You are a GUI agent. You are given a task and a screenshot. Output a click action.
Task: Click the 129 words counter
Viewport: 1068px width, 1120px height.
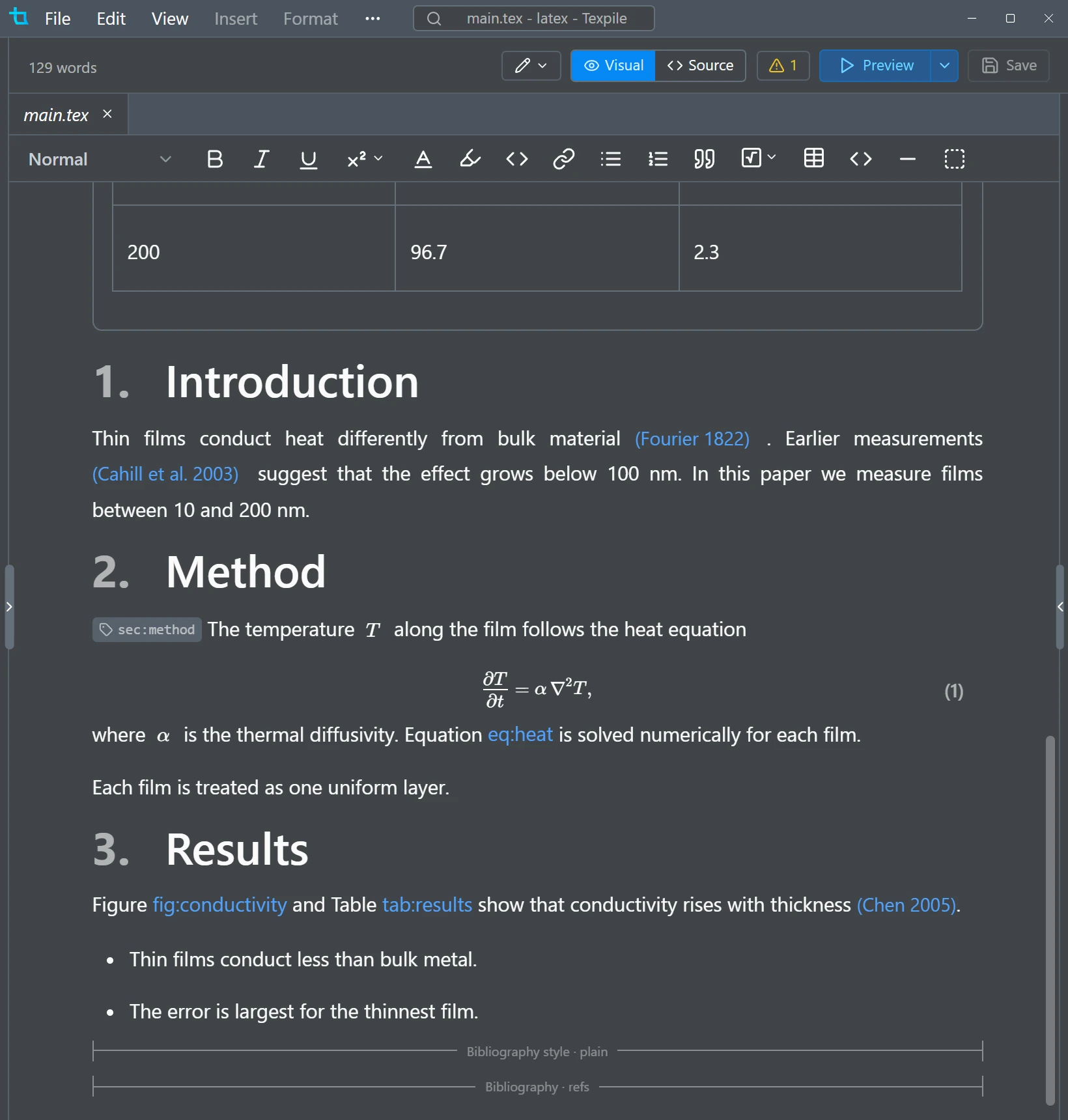[x=63, y=68]
